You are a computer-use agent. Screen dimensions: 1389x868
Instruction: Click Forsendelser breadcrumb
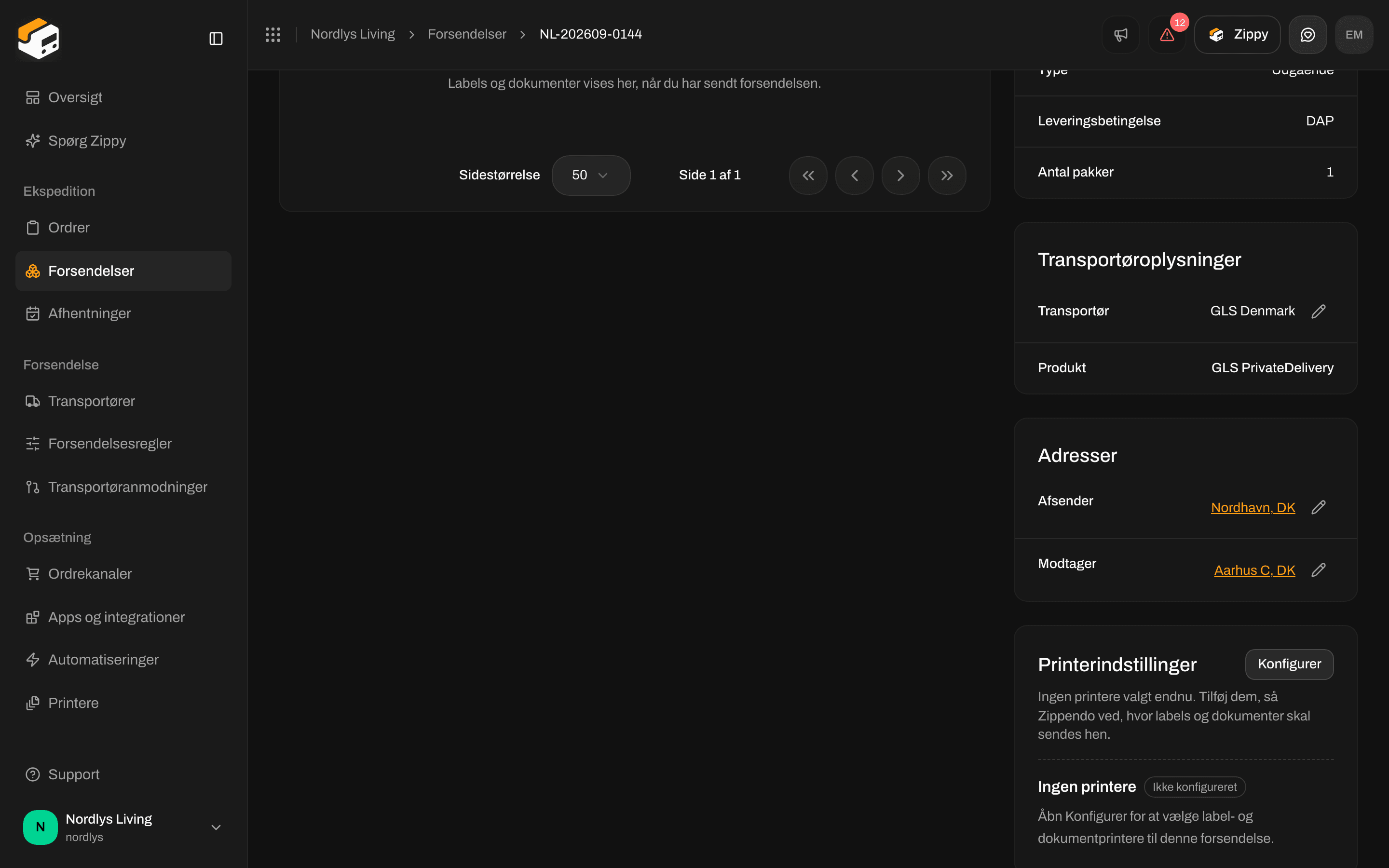(467, 34)
